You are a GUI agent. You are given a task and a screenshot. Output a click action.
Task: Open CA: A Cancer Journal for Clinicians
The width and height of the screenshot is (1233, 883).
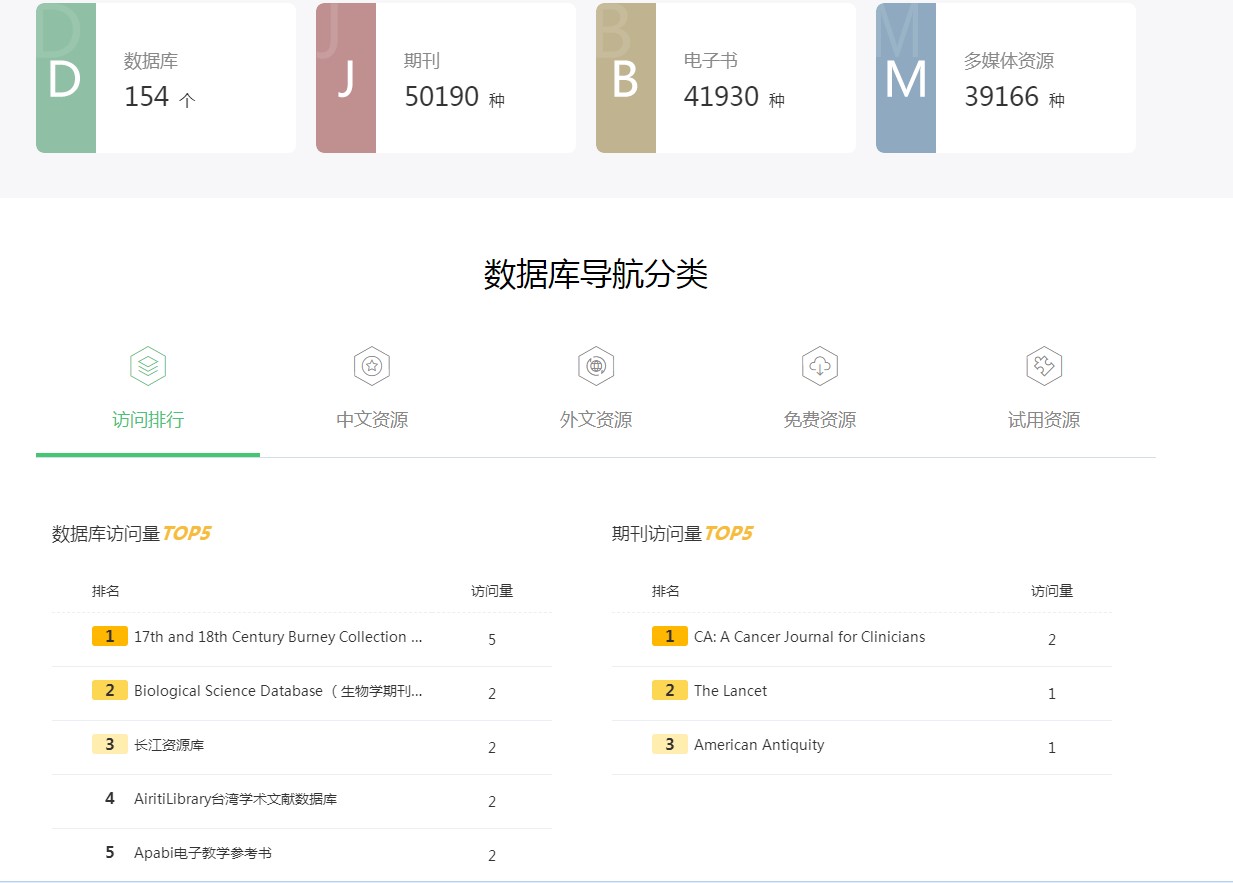[x=809, y=637]
